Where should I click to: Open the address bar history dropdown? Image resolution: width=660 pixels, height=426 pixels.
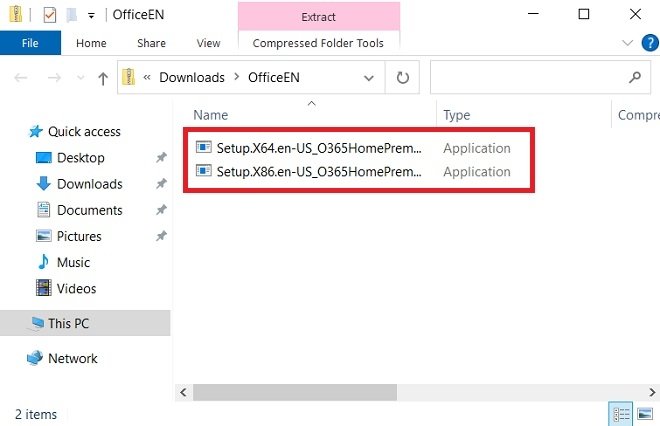pos(369,78)
